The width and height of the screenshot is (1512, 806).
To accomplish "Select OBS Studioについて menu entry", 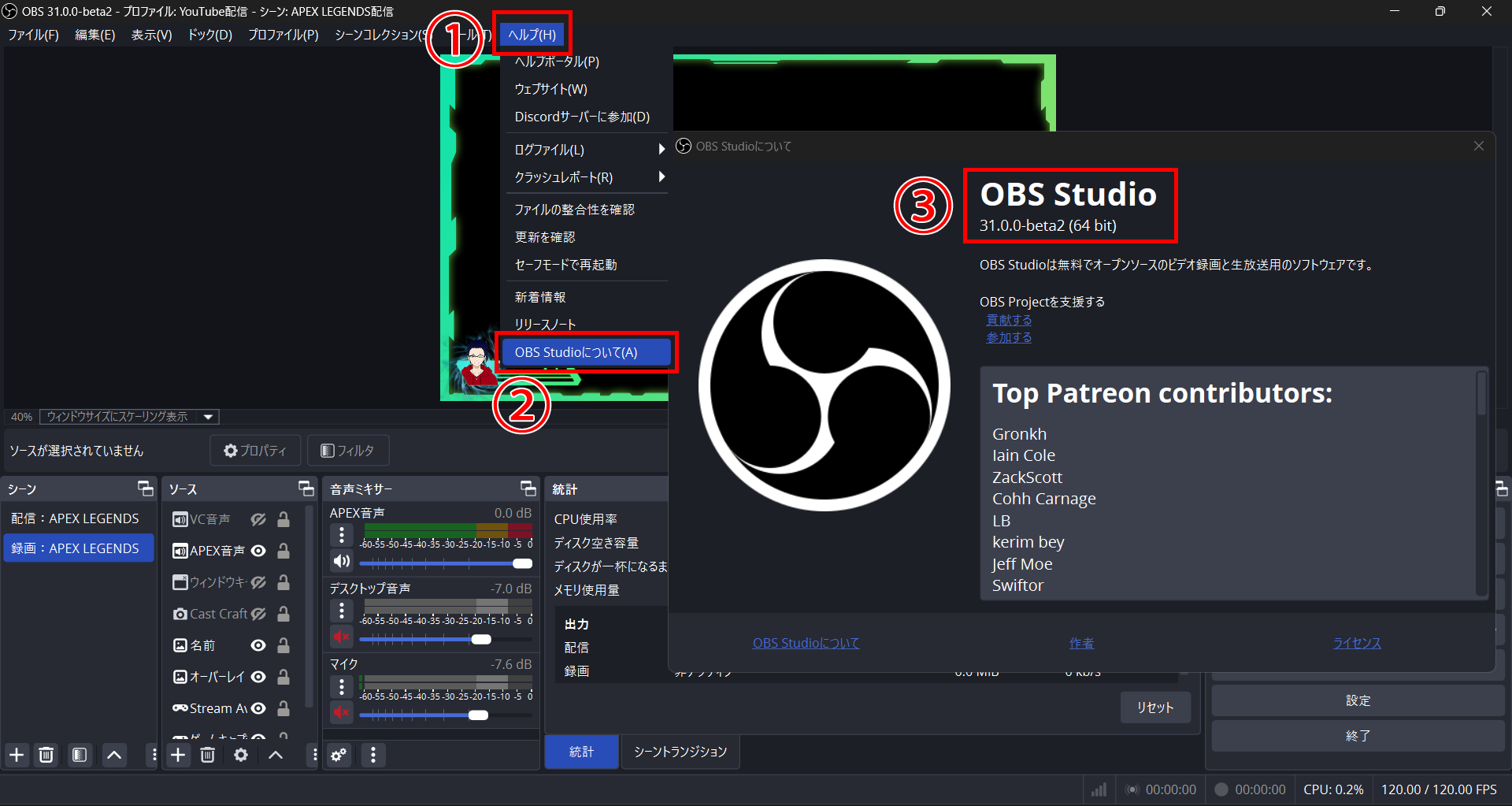I will click(586, 352).
